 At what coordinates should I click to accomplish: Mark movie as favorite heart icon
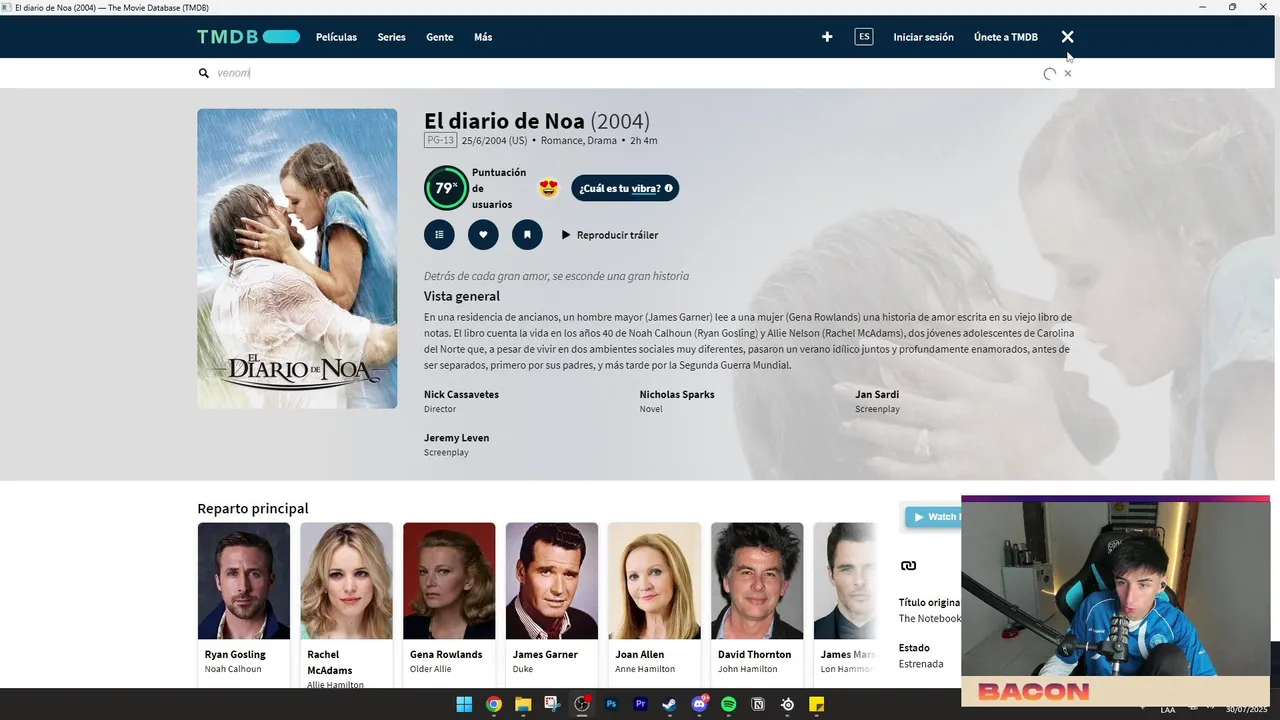tap(483, 235)
